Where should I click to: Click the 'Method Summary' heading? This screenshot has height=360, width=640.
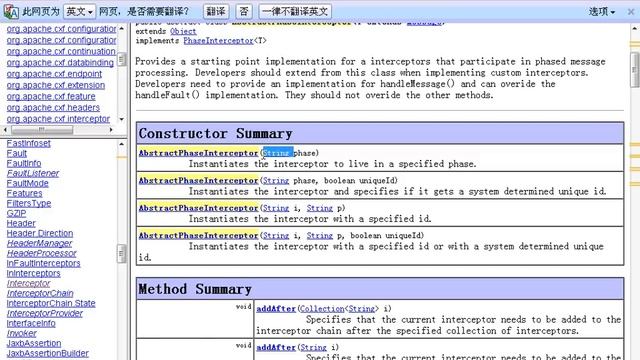point(195,289)
